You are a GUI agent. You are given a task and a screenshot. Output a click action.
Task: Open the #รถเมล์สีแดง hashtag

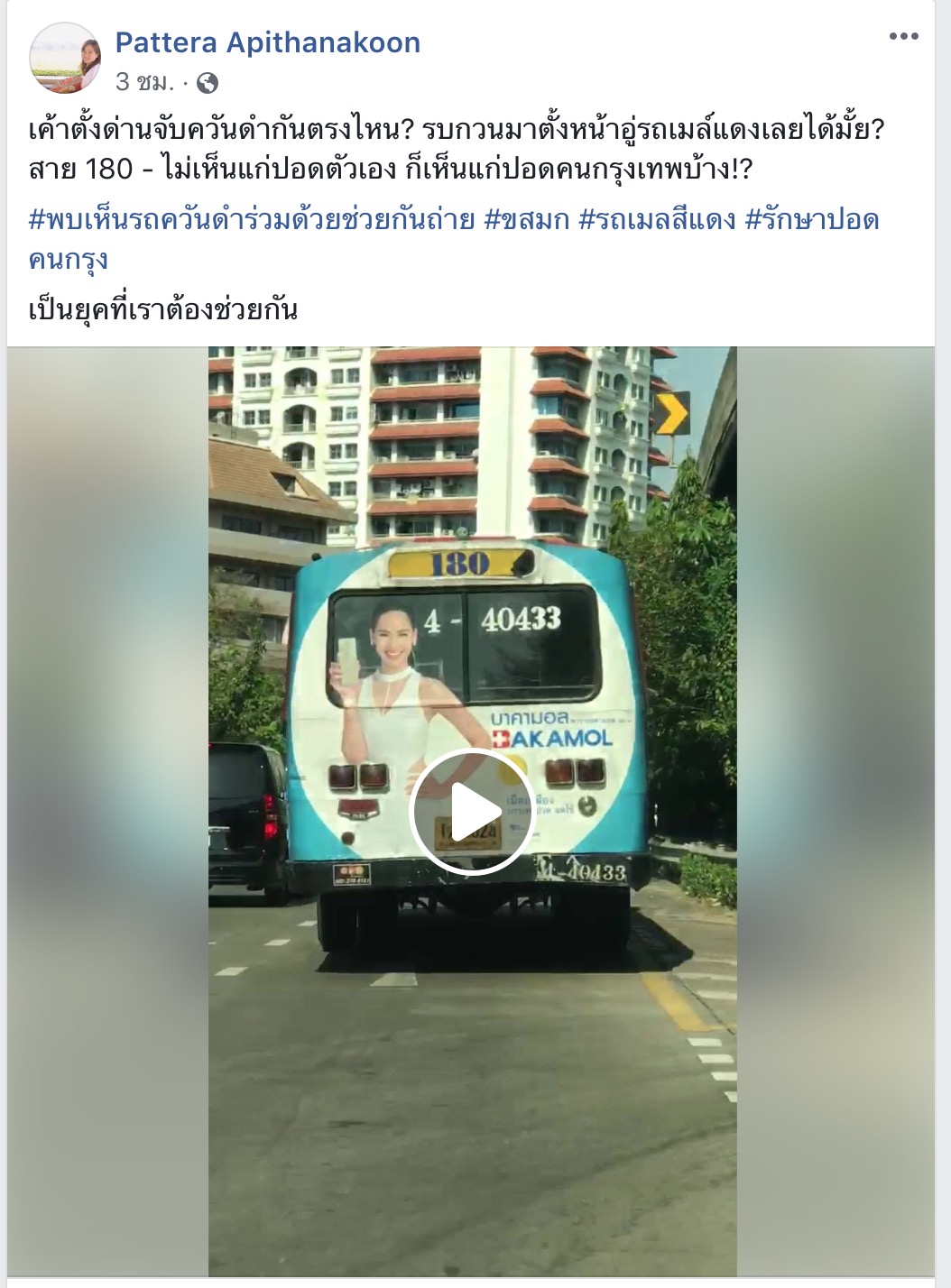click(x=657, y=219)
